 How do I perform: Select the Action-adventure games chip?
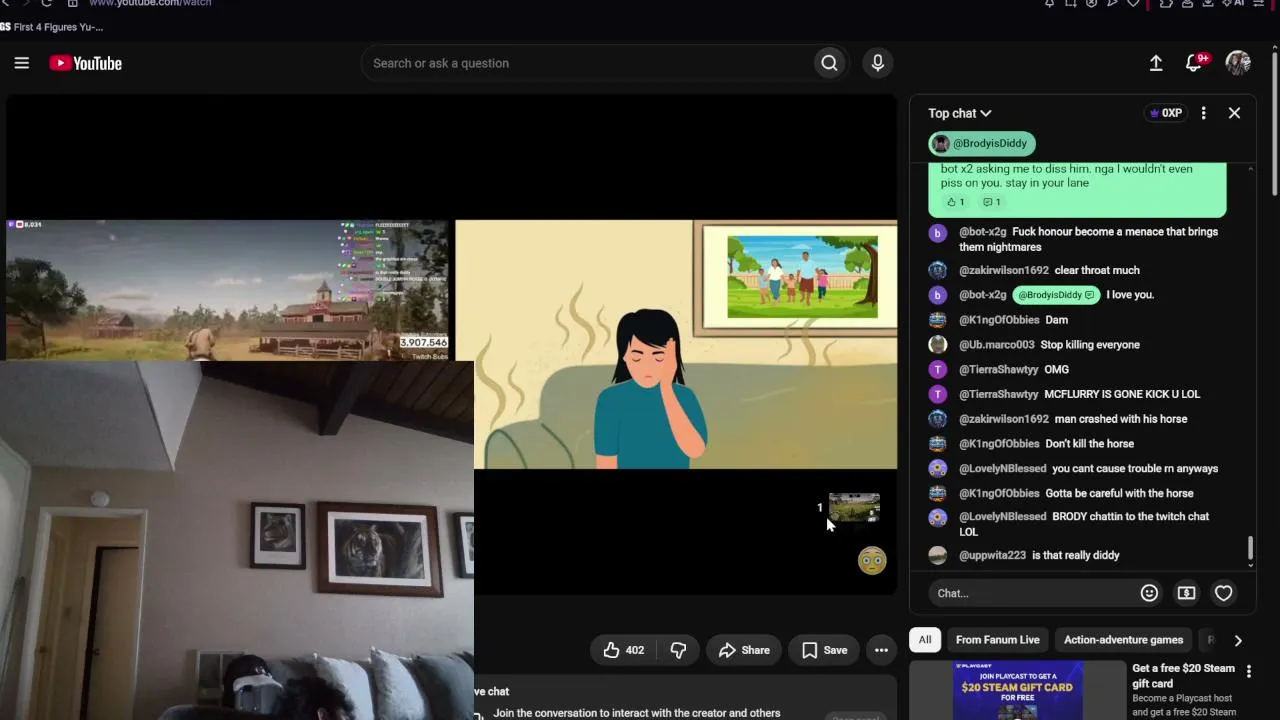[x=1123, y=640]
